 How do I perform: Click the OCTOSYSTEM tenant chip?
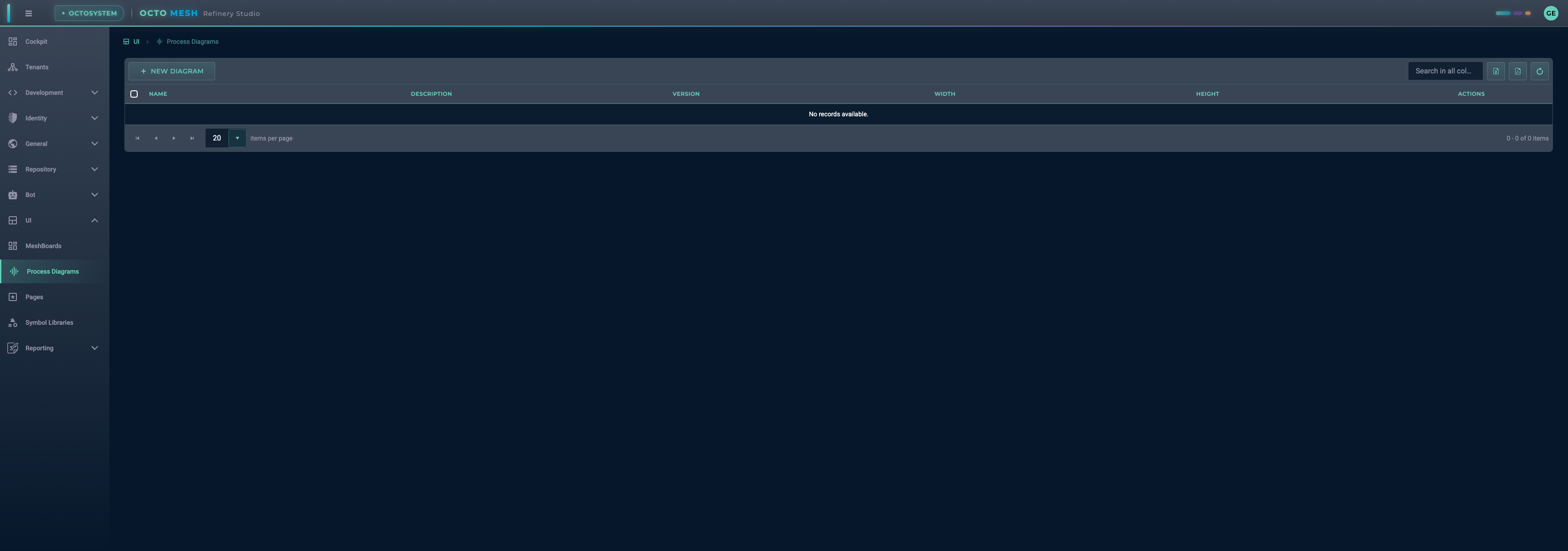click(89, 13)
